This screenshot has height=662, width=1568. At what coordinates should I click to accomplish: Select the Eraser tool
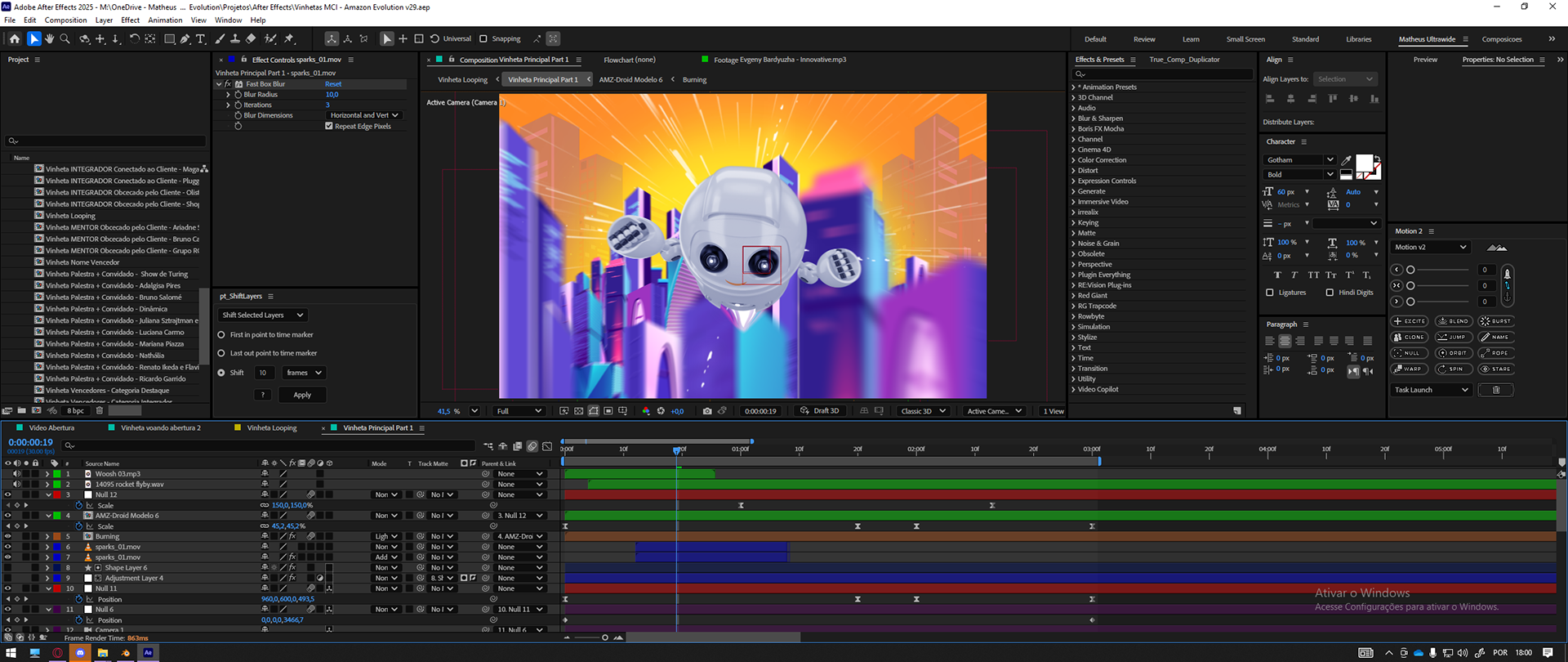pos(251,38)
